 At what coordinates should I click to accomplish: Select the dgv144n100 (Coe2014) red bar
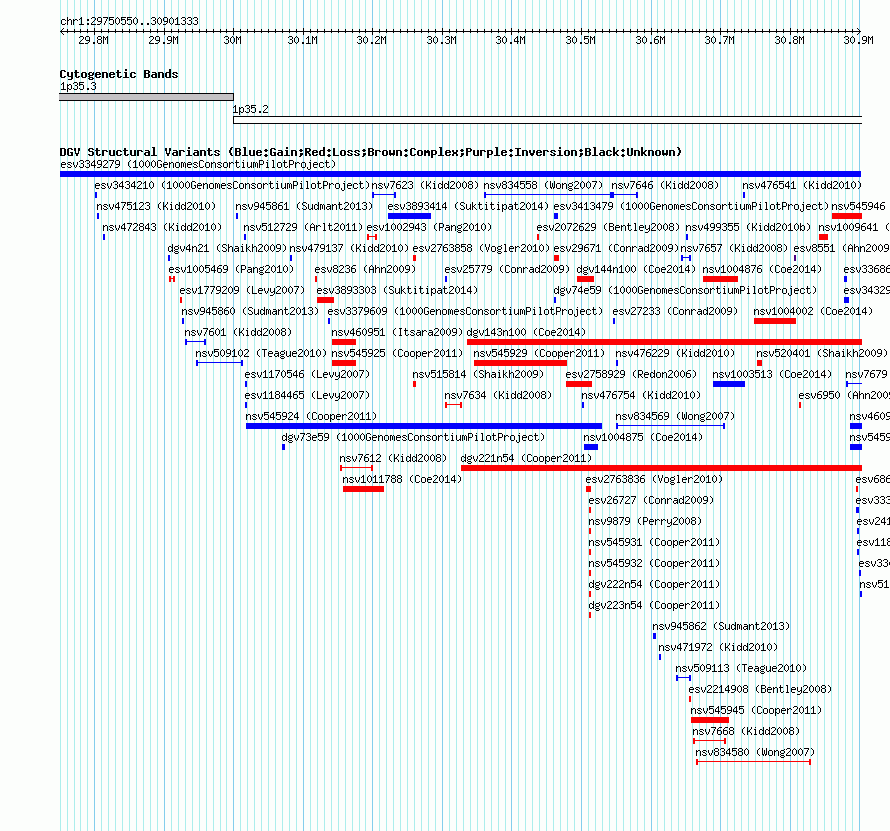(x=585, y=279)
